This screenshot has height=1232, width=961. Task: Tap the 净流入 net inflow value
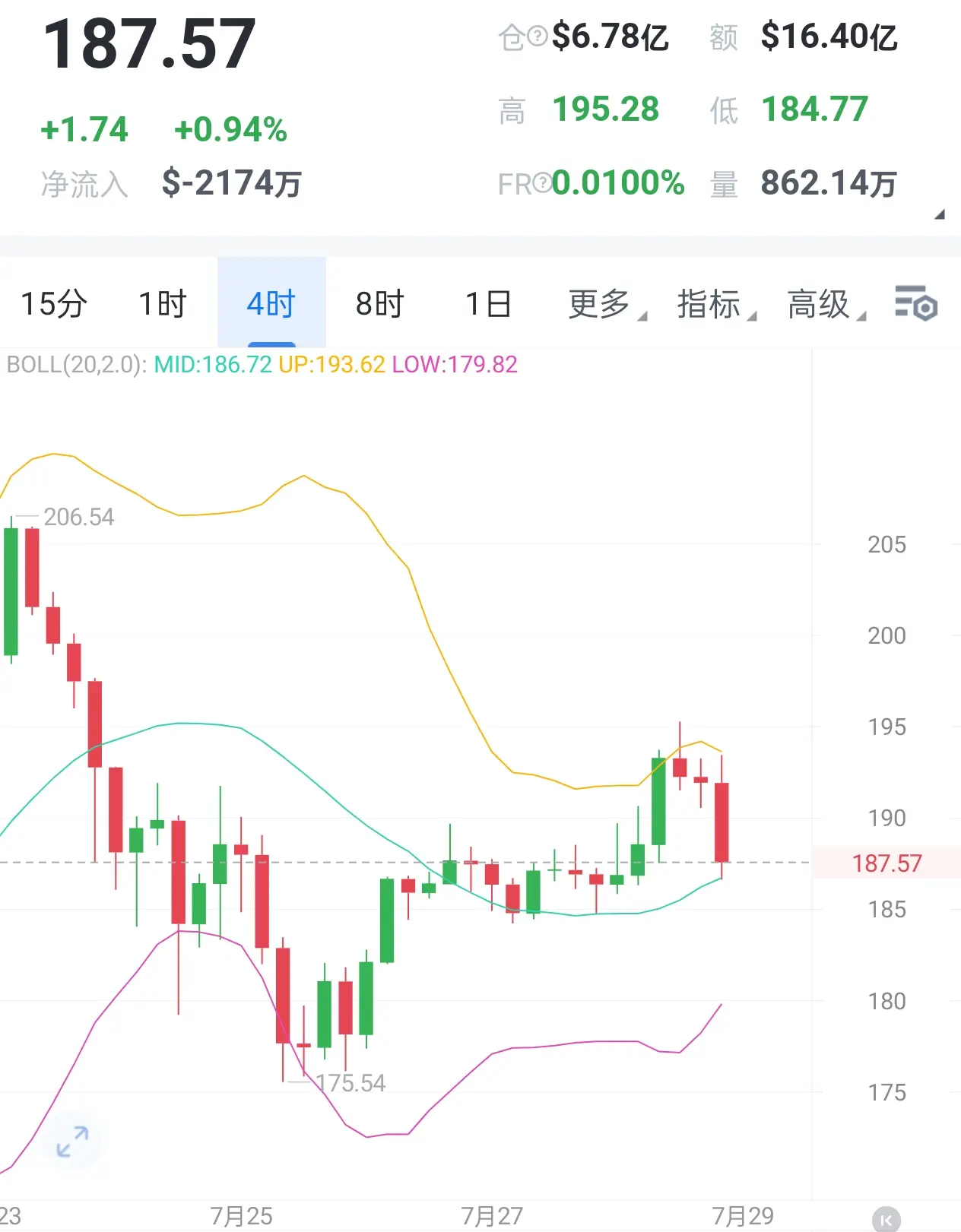click(232, 183)
